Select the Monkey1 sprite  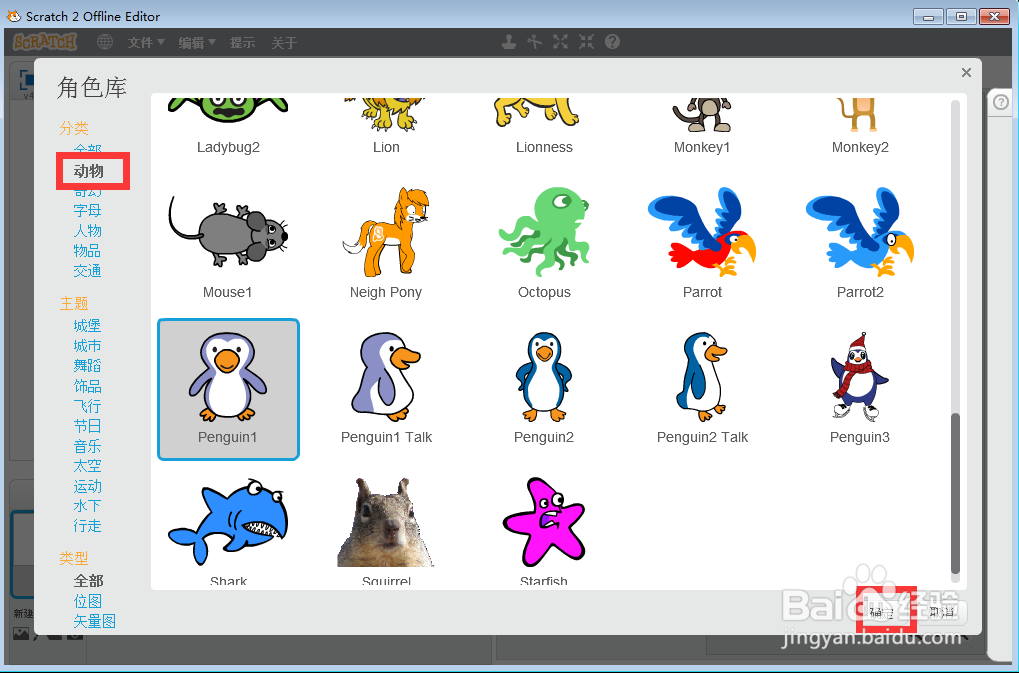point(702,129)
